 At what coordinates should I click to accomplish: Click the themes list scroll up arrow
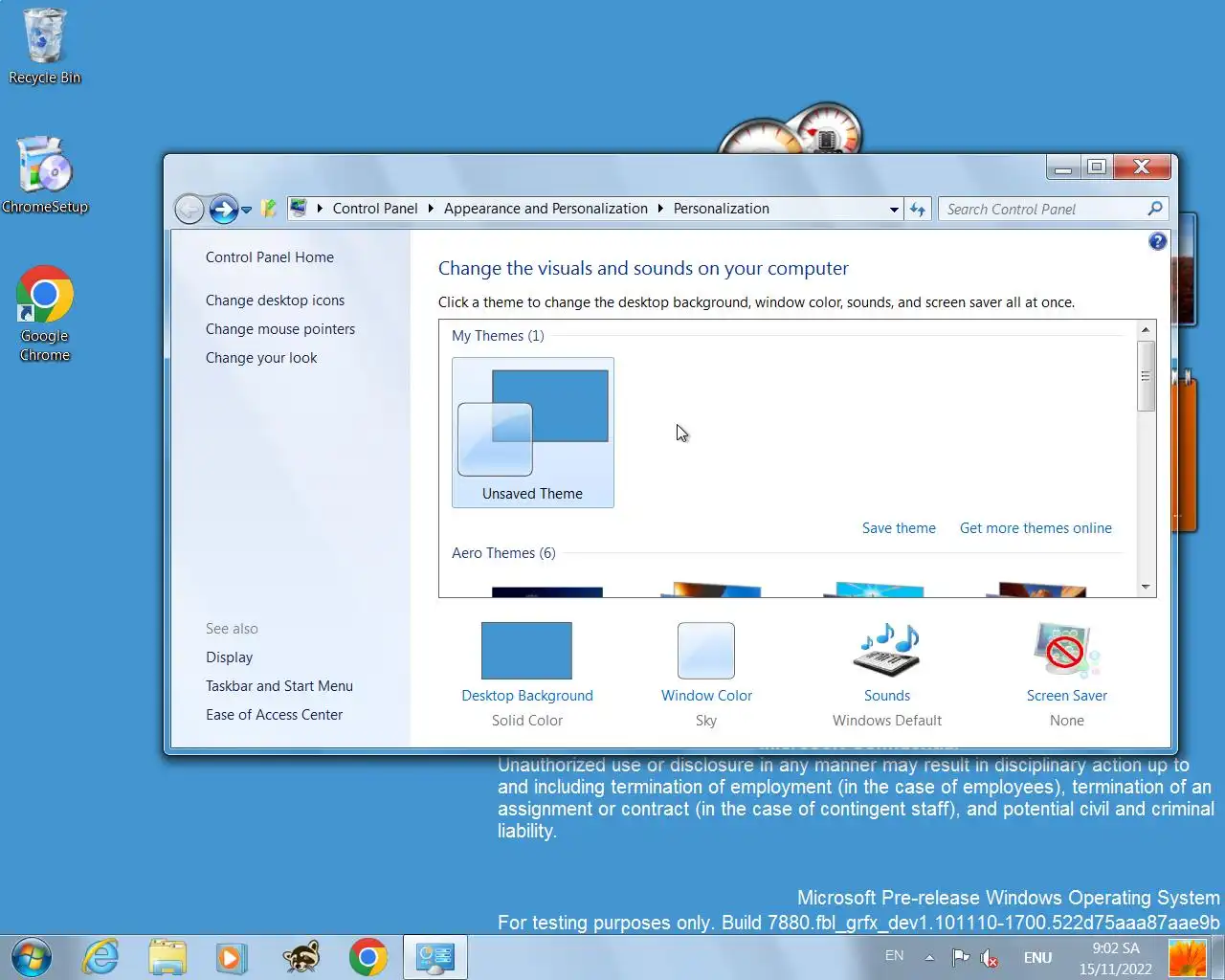coord(1146,330)
